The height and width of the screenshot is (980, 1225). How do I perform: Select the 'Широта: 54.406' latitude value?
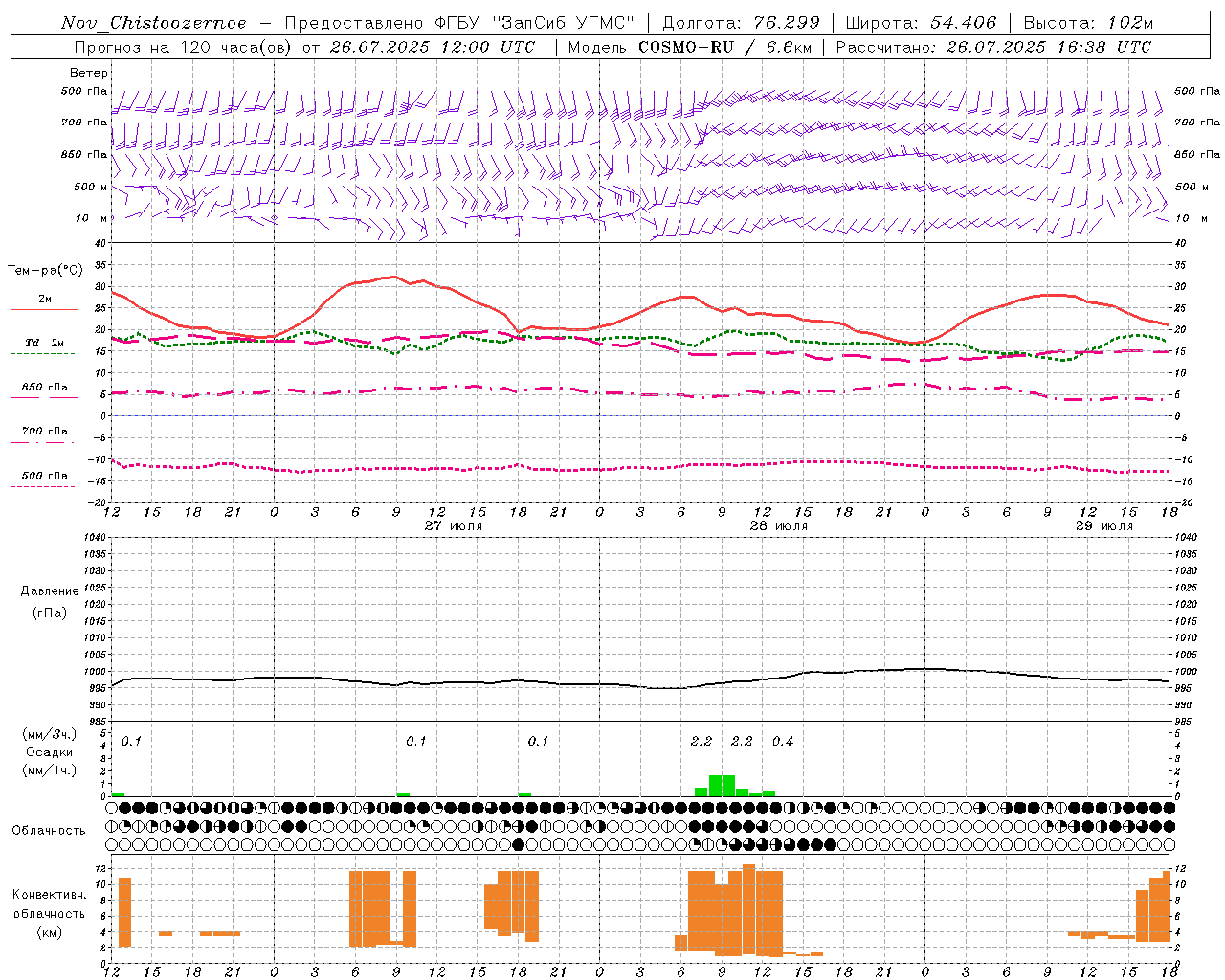921,23
